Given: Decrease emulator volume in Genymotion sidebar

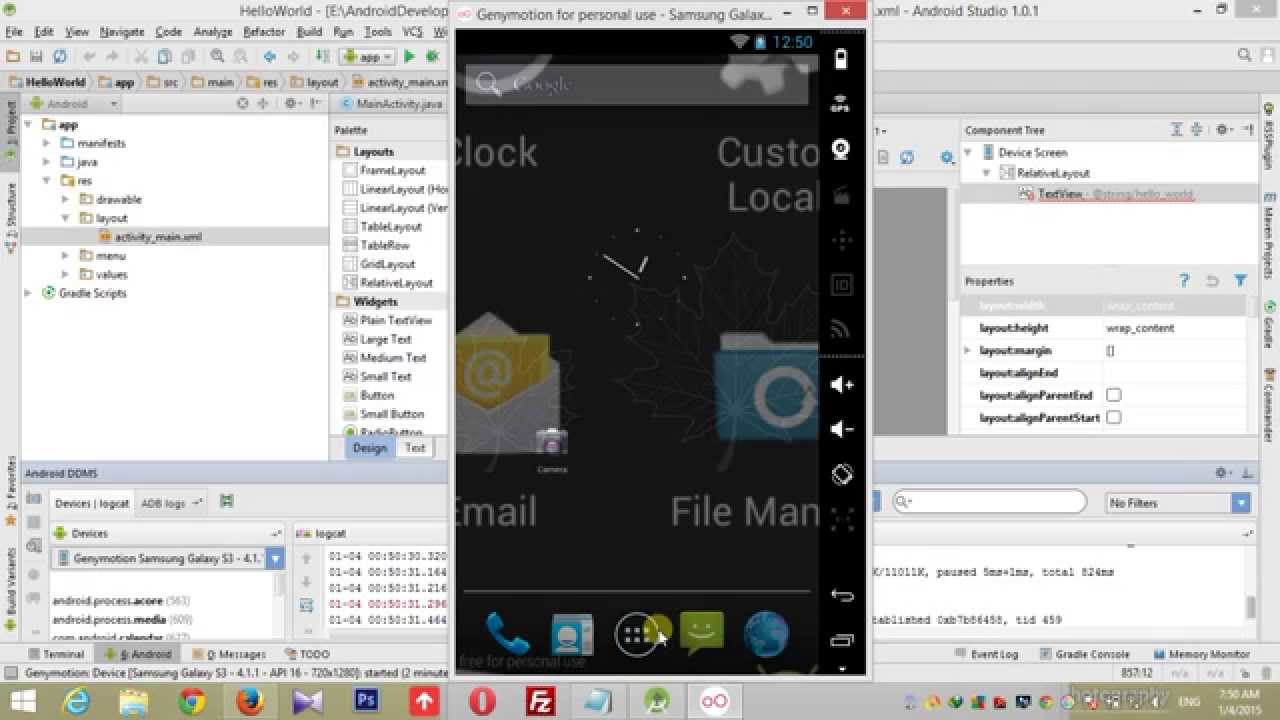Looking at the screenshot, I should click(841, 429).
